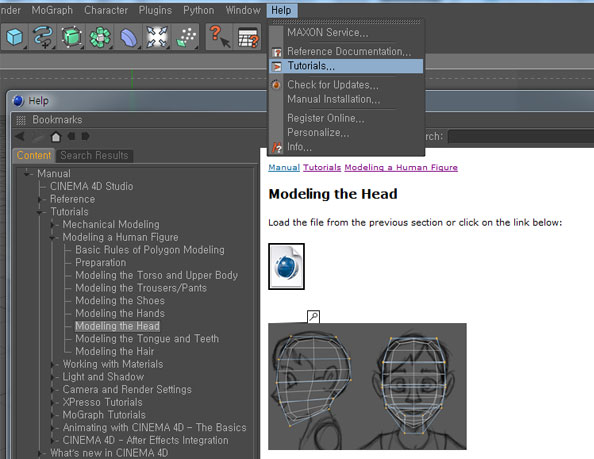Select Preparation tree item
The height and width of the screenshot is (459, 594).
(x=101, y=263)
